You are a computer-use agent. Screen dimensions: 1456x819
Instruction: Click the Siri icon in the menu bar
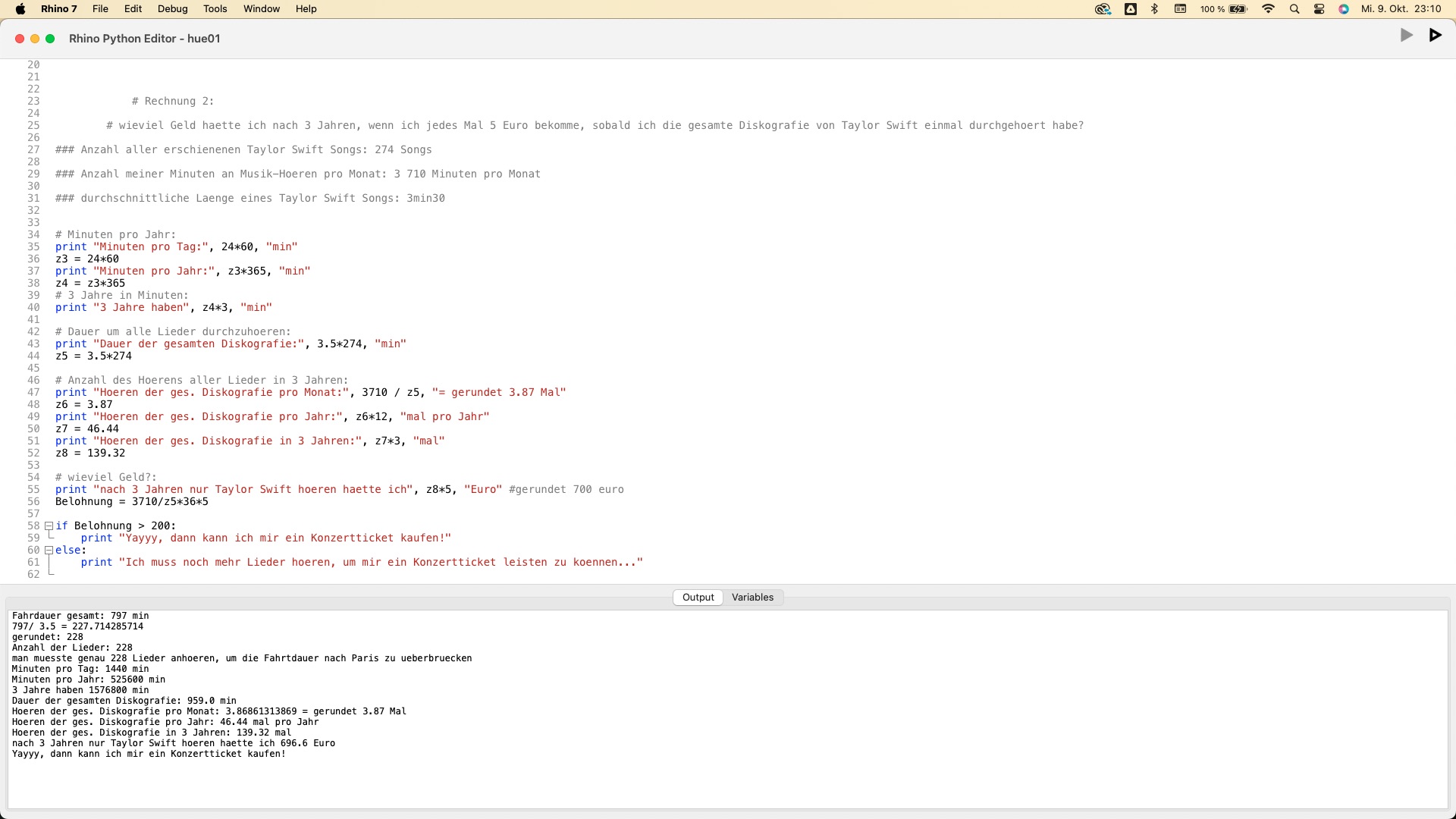[1343, 9]
